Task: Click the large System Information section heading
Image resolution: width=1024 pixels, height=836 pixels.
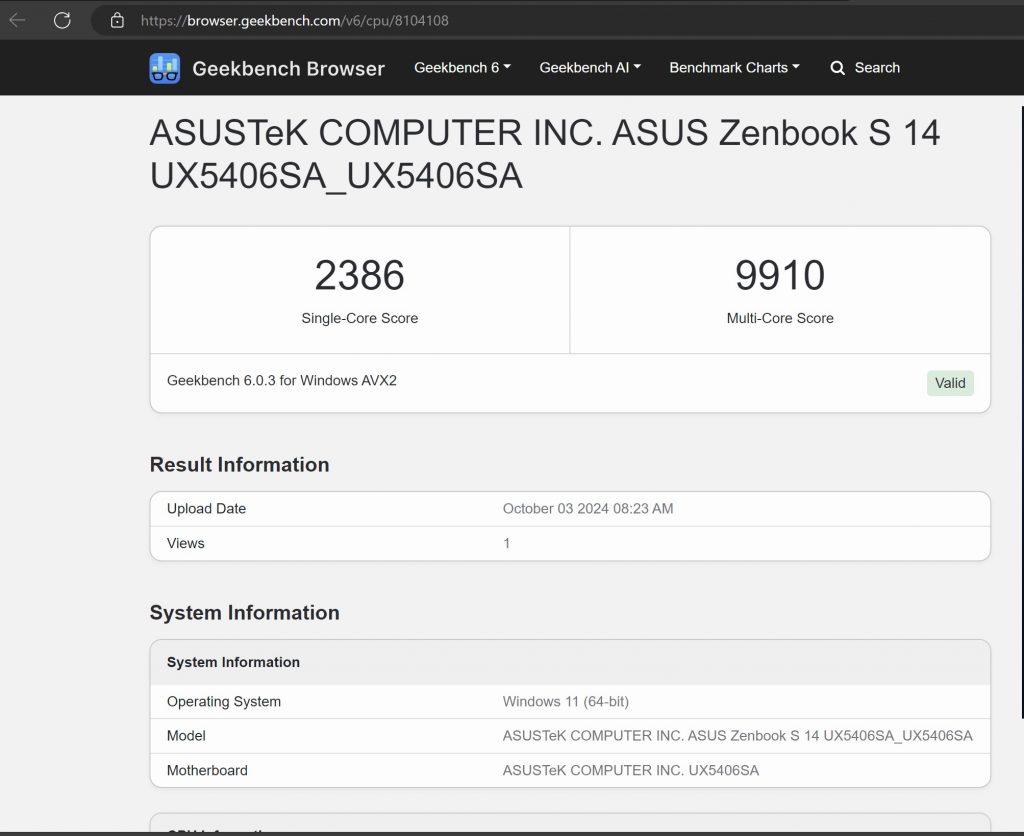Action: [x=244, y=613]
